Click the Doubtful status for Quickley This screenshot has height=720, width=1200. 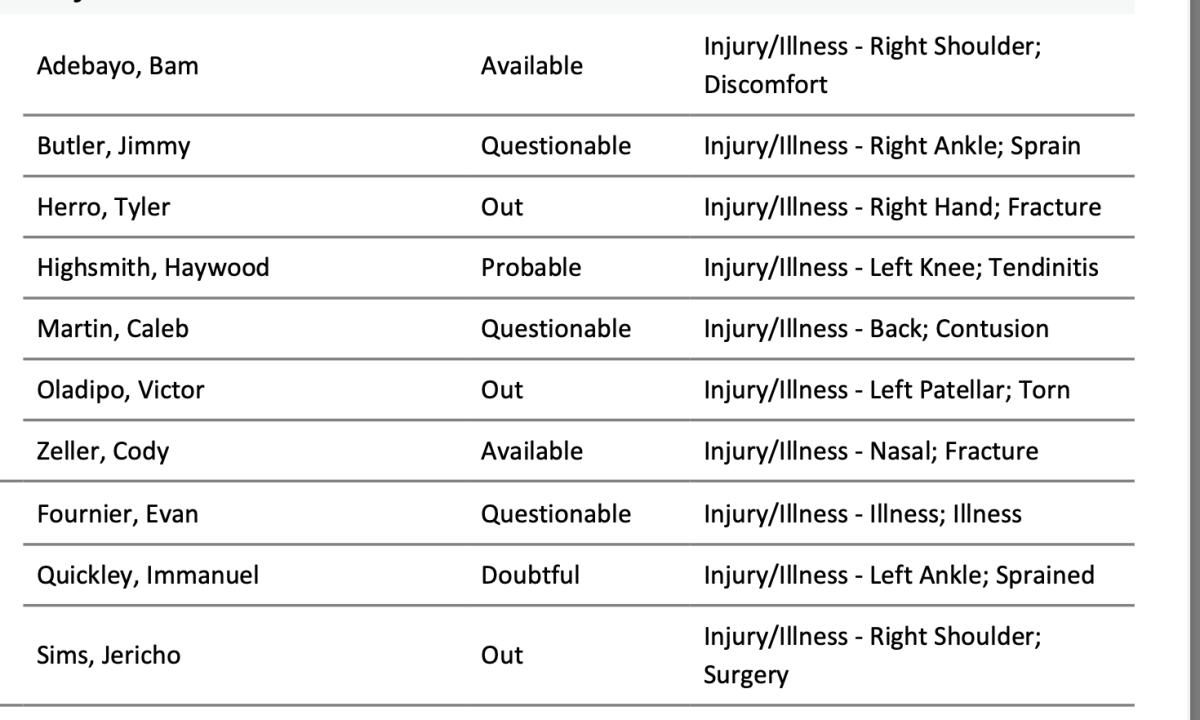[x=530, y=575]
